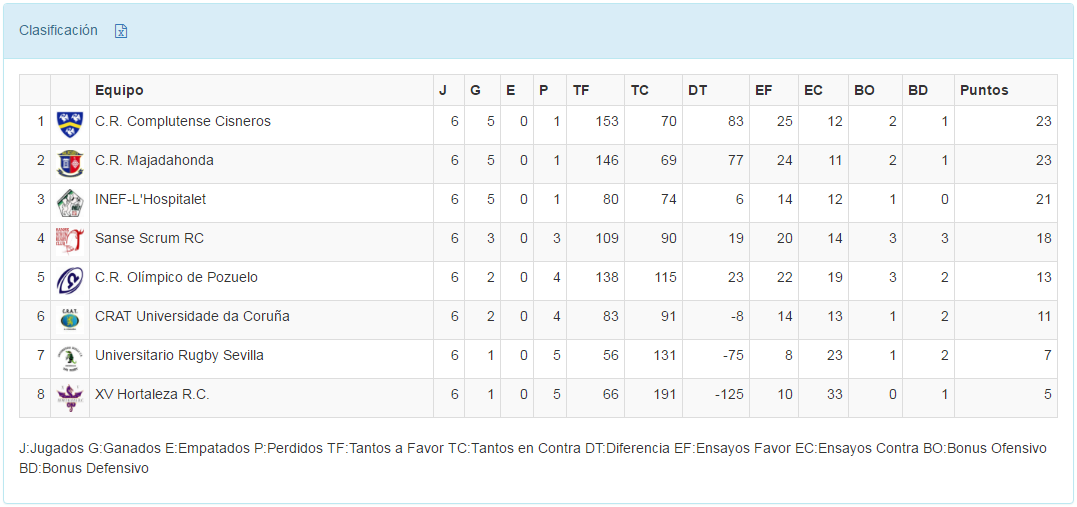This screenshot has width=1077, height=507.
Task: Click the INEF-L'Hospitalet team logo
Action: tap(69, 202)
